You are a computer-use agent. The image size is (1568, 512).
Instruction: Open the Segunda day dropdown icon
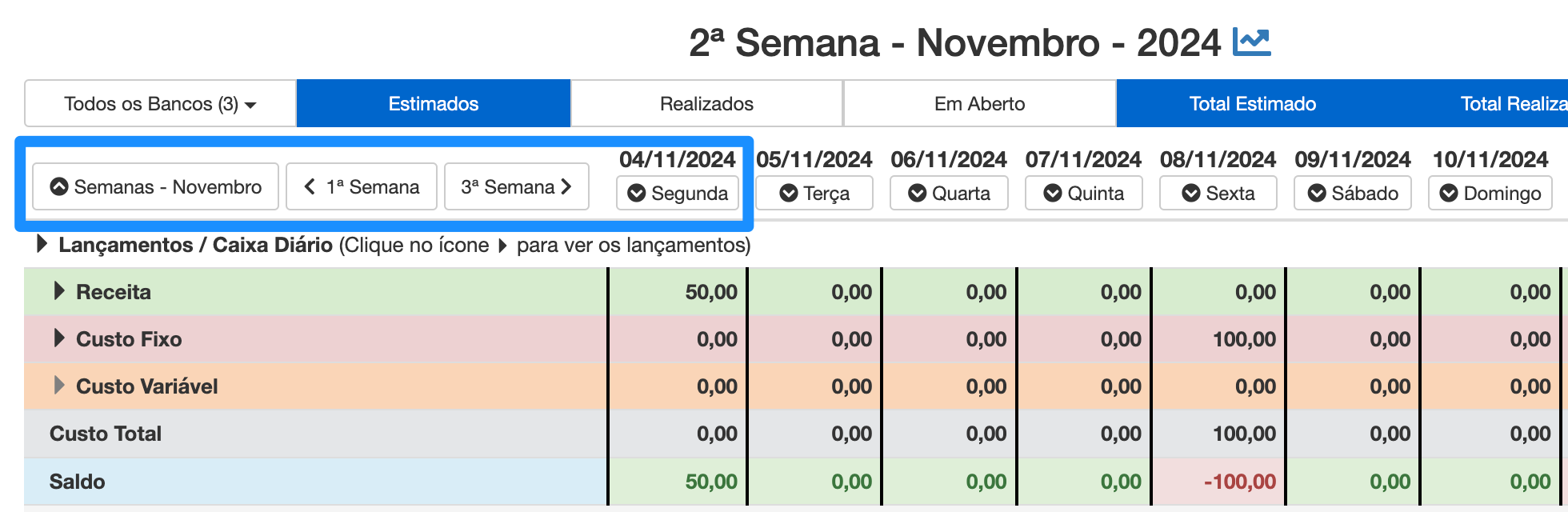click(x=637, y=194)
